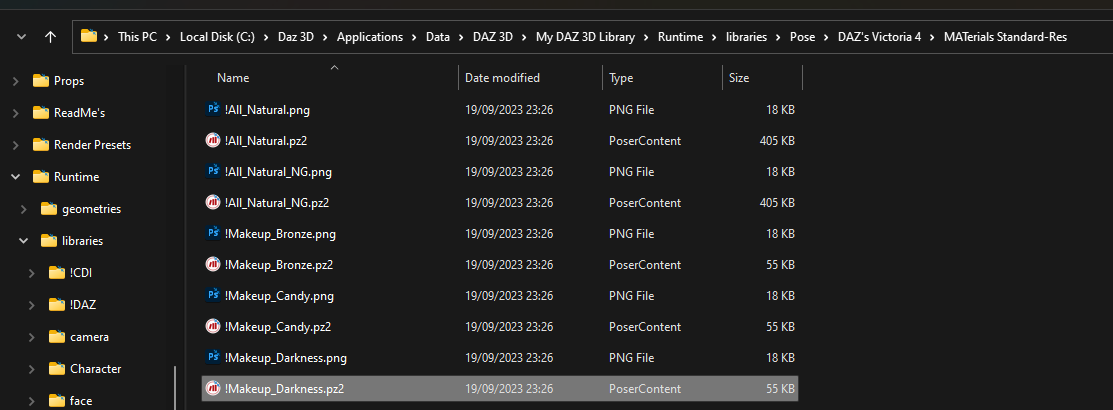Click the folder icon in the address bar
Image resolution: width=1113 pixels, height=410 pixels.
point(89,37)
